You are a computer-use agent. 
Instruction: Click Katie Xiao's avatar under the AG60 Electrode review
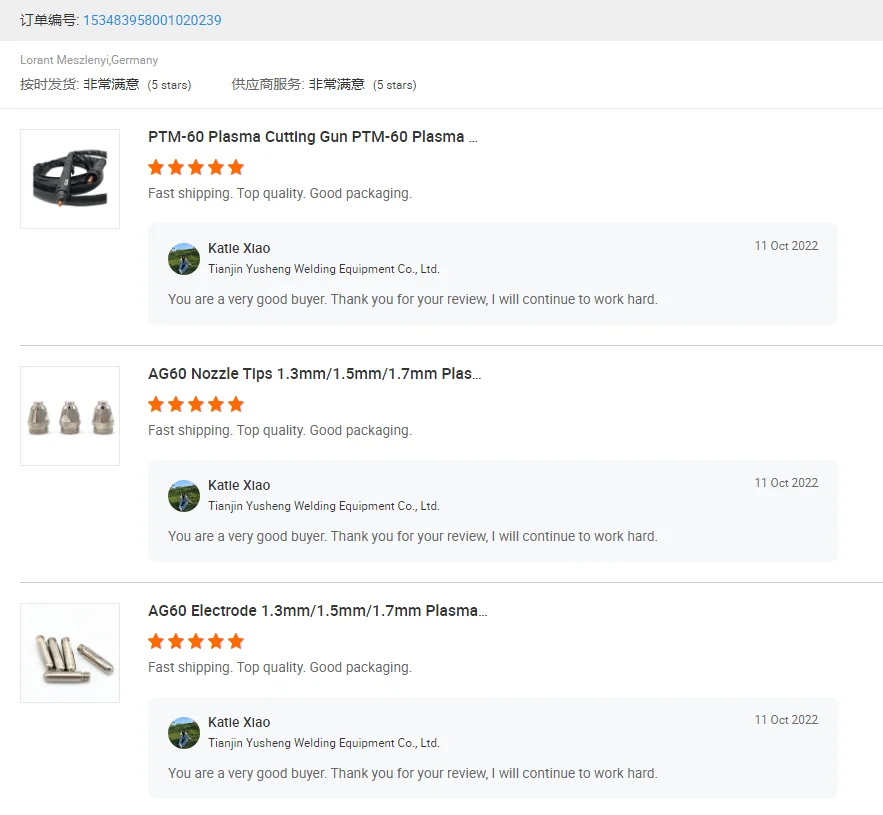pyautogui.click(x=184, y=733)
